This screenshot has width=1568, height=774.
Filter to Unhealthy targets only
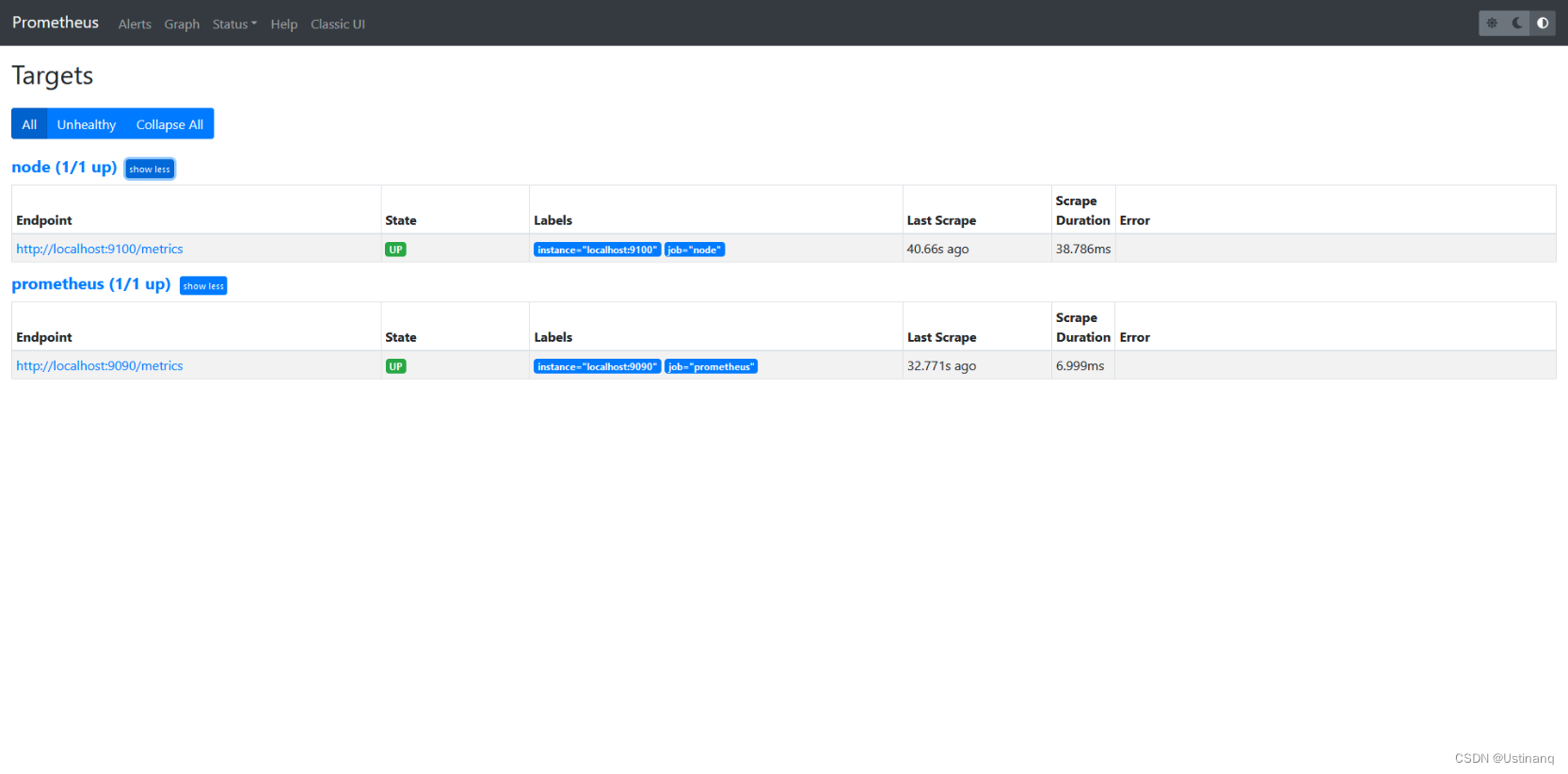coord(87,124)
